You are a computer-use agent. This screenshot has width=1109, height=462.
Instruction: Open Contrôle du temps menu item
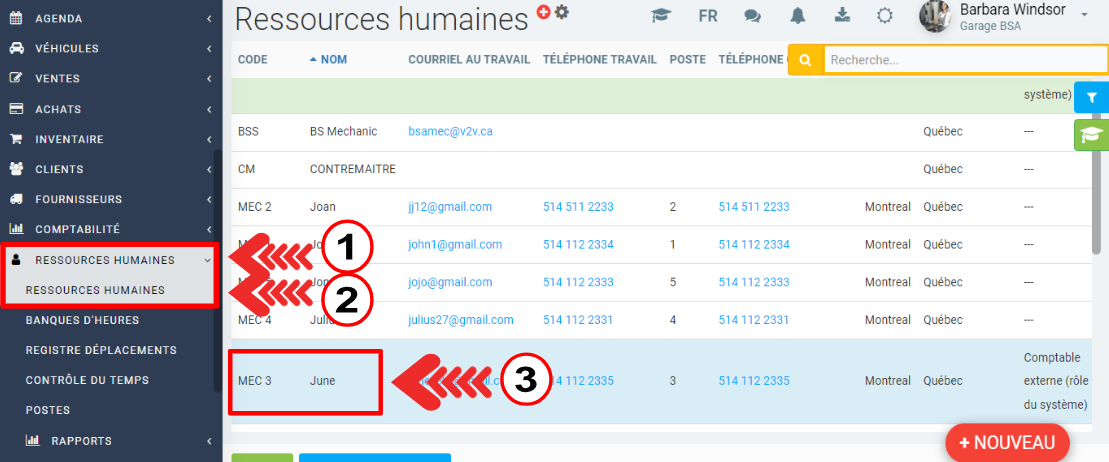coord(87,380)
